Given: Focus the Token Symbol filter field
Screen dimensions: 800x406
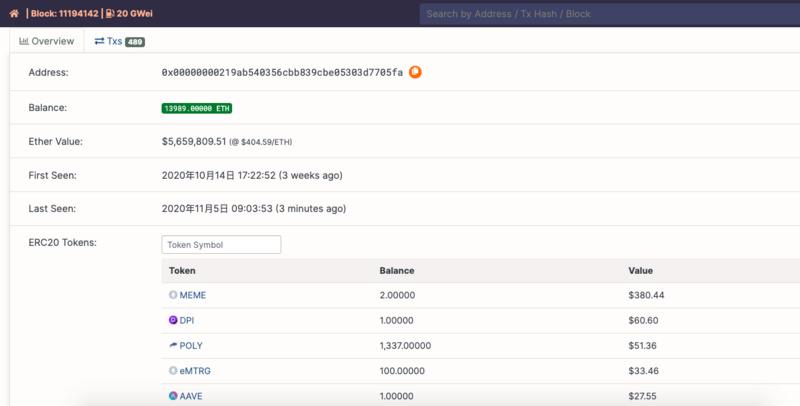Looking at the screenshot, I should (221, 244).
